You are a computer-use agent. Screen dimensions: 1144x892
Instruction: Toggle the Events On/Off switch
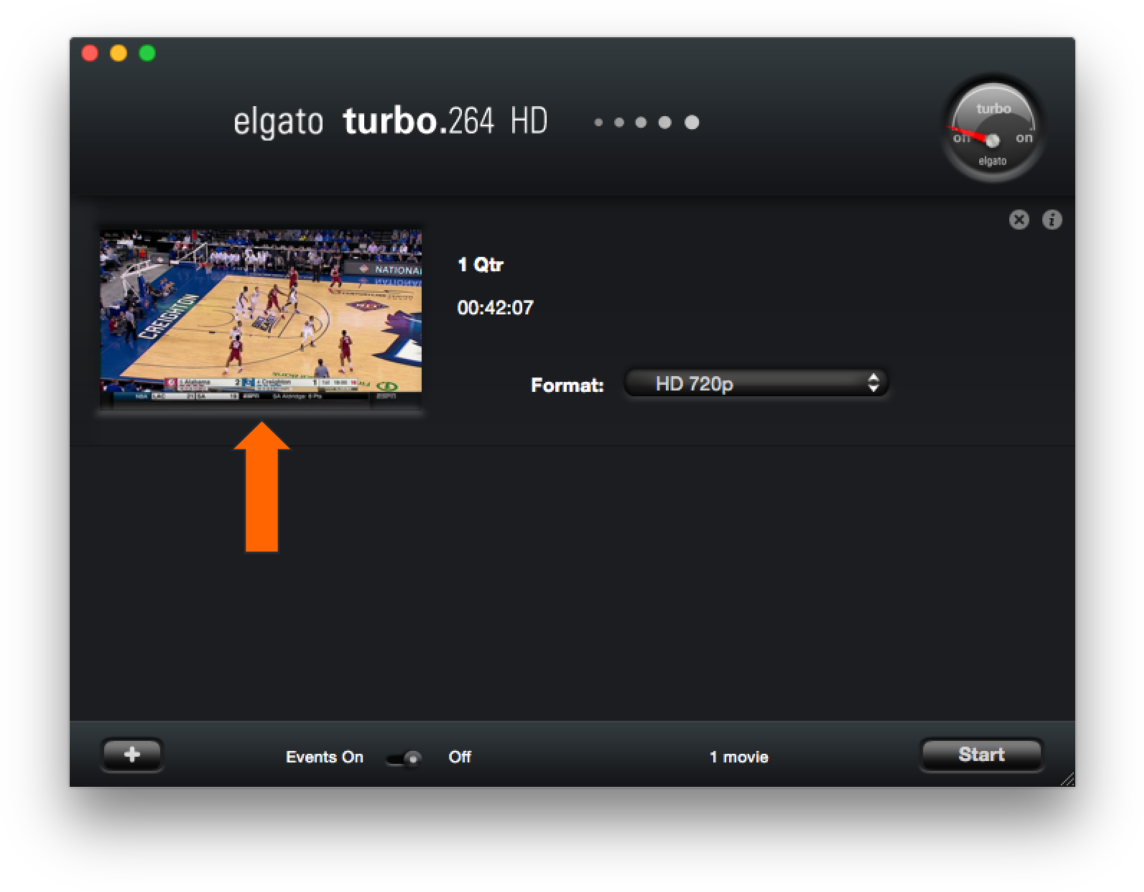pos(404,758)
